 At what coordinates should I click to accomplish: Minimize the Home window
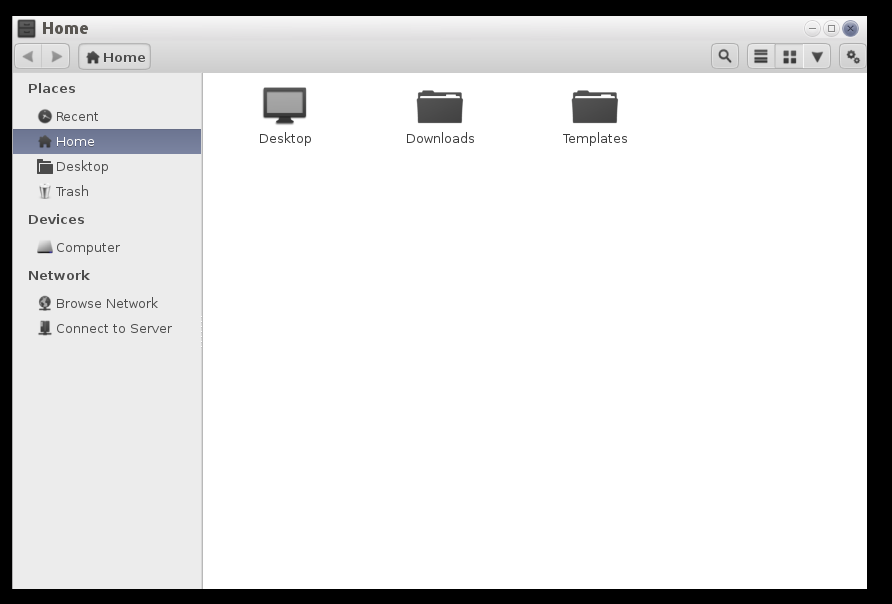812,28
